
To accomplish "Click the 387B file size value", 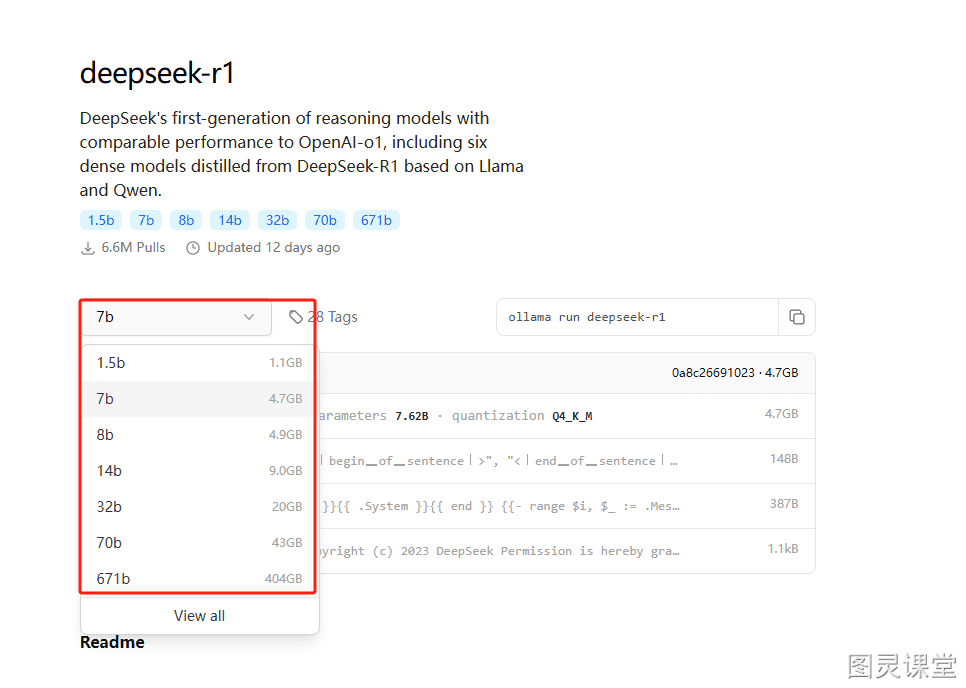I will coord(784,504).
